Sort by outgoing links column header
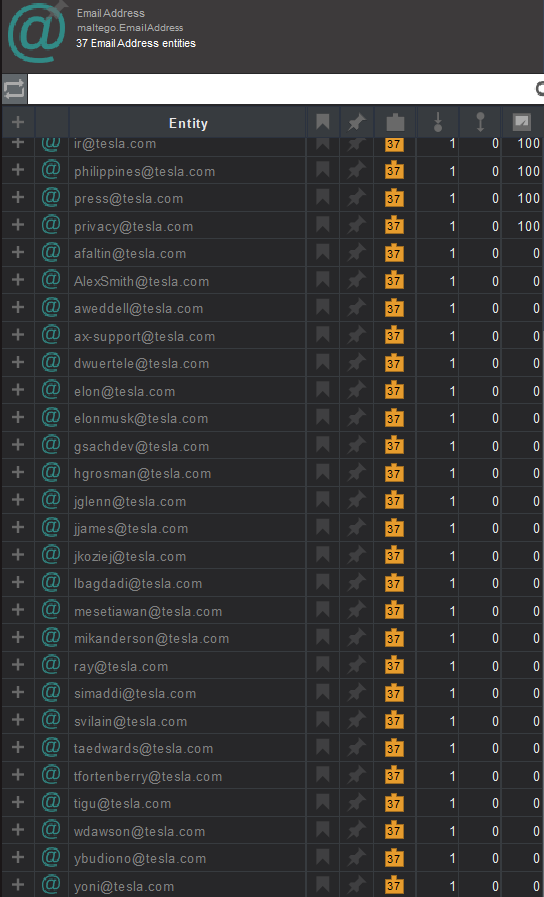The width and height of the screenshot is (544, 897). click(480, 122)
